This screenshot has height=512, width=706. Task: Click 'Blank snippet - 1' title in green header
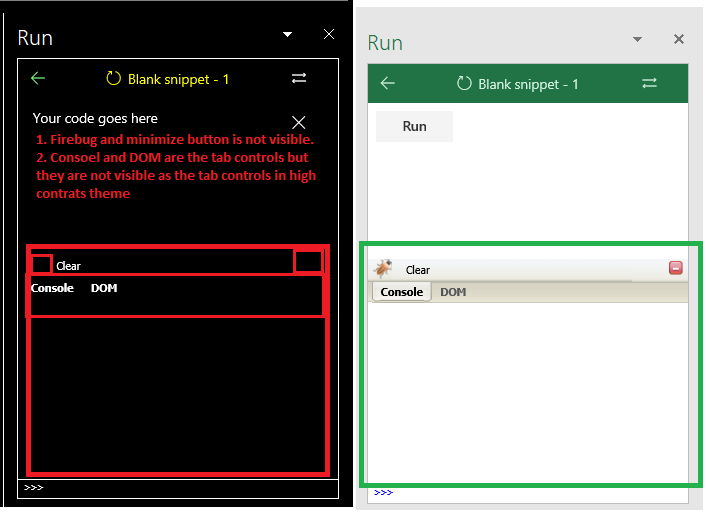[528, 84]
